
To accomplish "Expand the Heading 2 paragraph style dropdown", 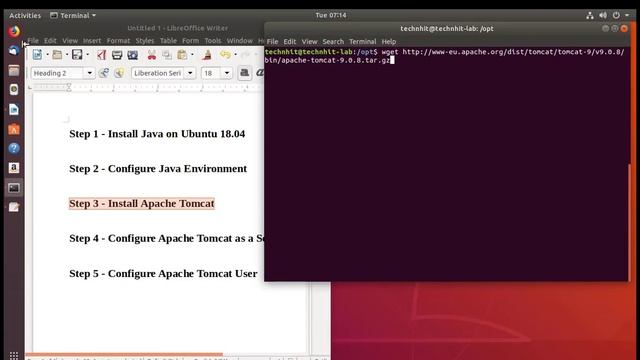I will tap(89, 73).
